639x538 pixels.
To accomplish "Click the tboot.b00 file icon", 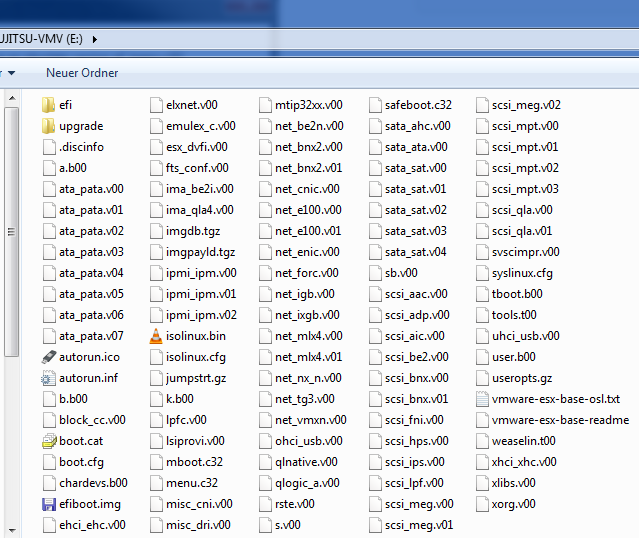I will tap(482, 294).
